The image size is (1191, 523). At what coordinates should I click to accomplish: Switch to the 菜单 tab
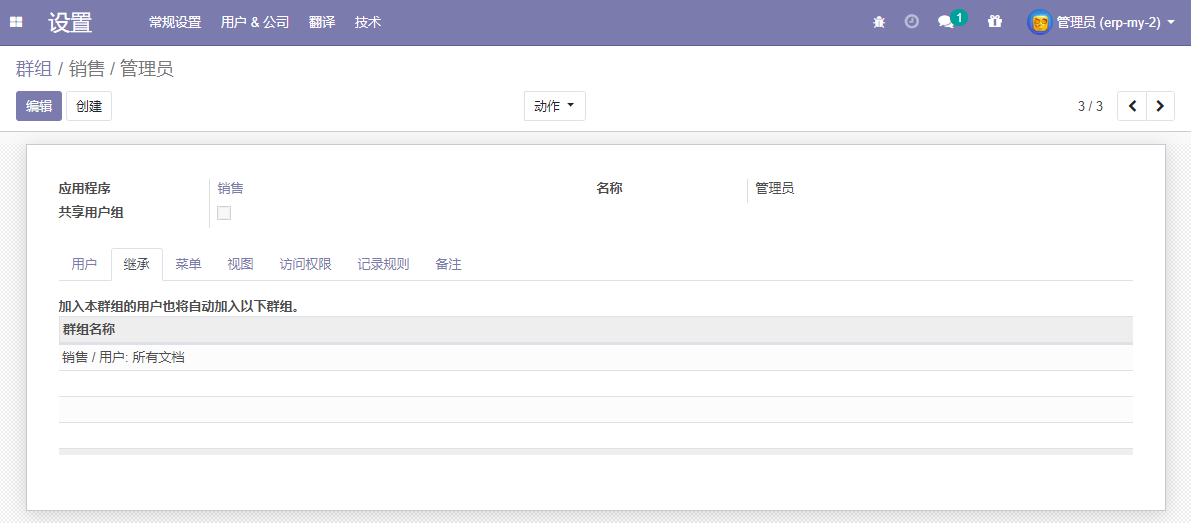[x=188, y=265]
